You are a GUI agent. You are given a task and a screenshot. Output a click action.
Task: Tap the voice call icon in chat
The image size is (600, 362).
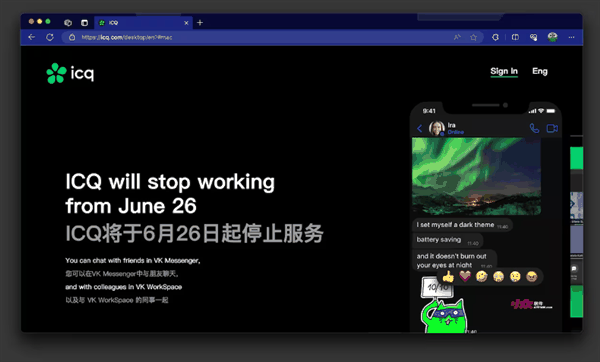(x=534, y=128)
